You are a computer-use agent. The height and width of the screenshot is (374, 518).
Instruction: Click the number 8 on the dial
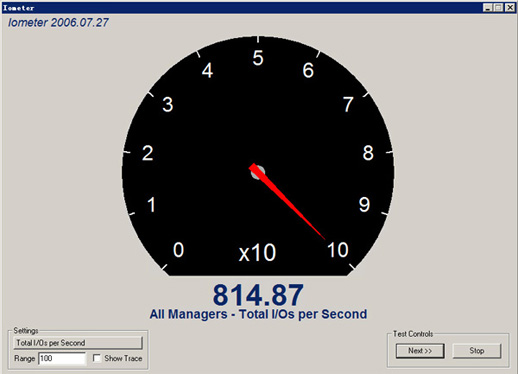coord(368,153)
